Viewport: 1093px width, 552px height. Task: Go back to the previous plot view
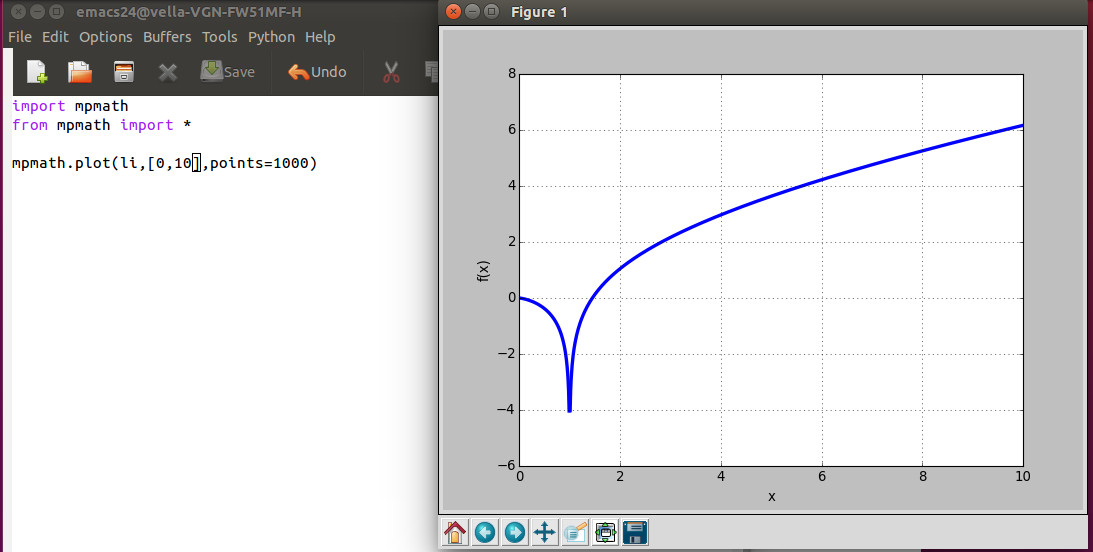(485, 532)
